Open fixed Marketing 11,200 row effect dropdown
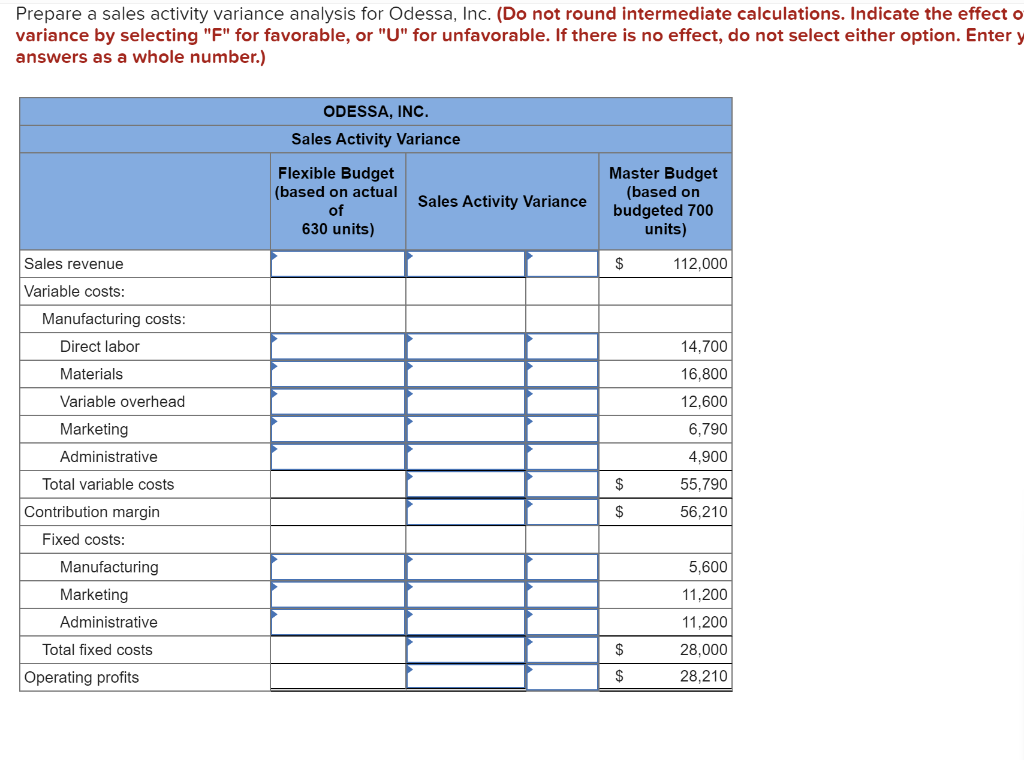1024x760 pixels. pos(562,595)
